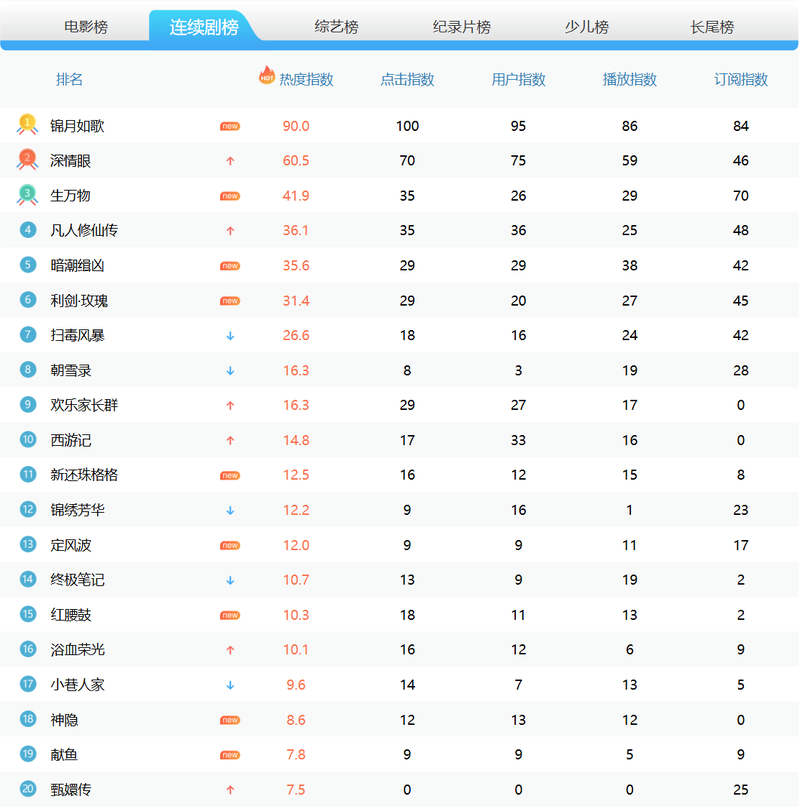This screenshot has width=800, height=809.
Task: Click the up arrow for 深情眼
Action: (x=230, y=161)
